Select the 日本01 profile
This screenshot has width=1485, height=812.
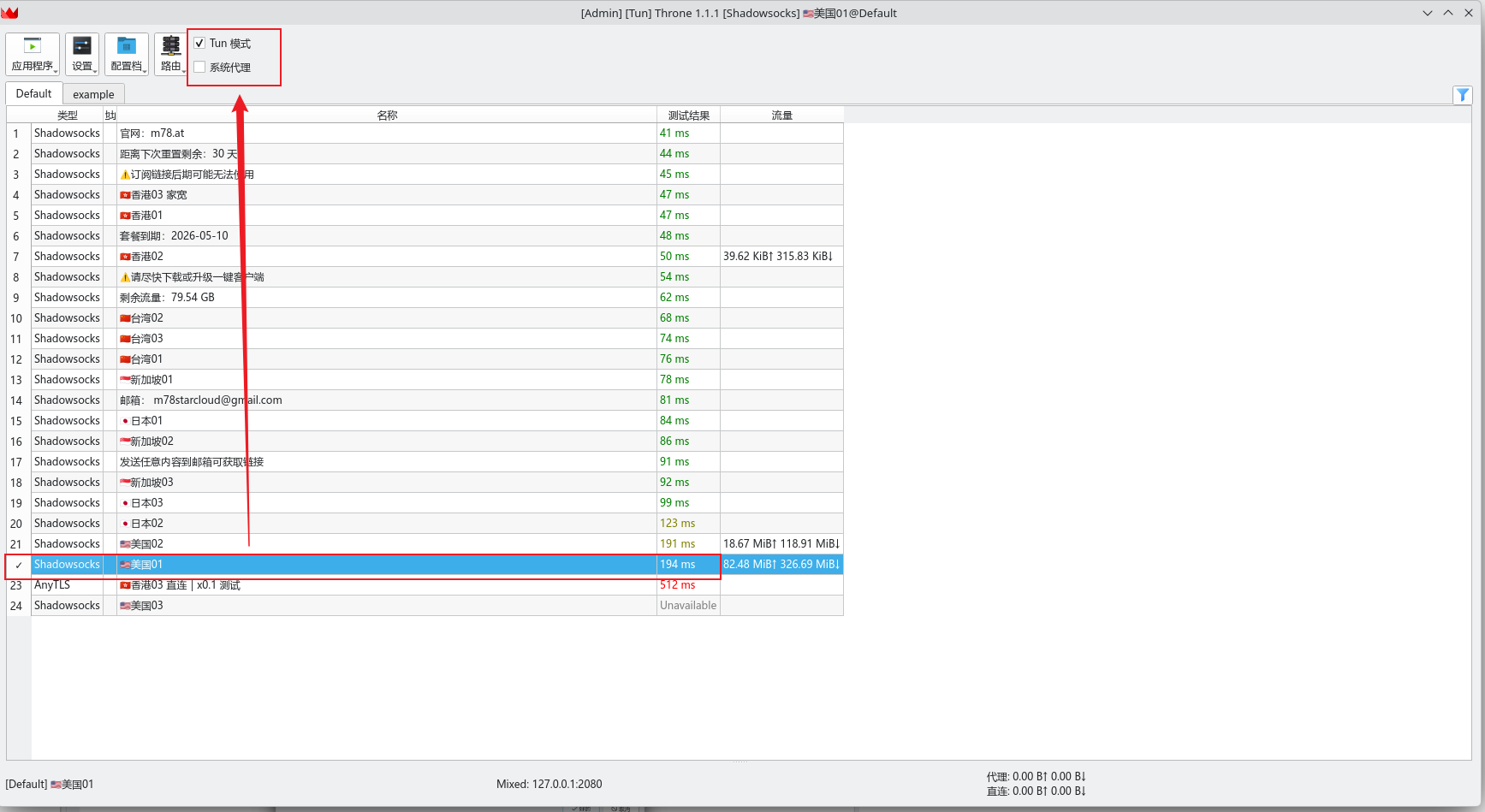pyautogui.click(x=425, y=420)
